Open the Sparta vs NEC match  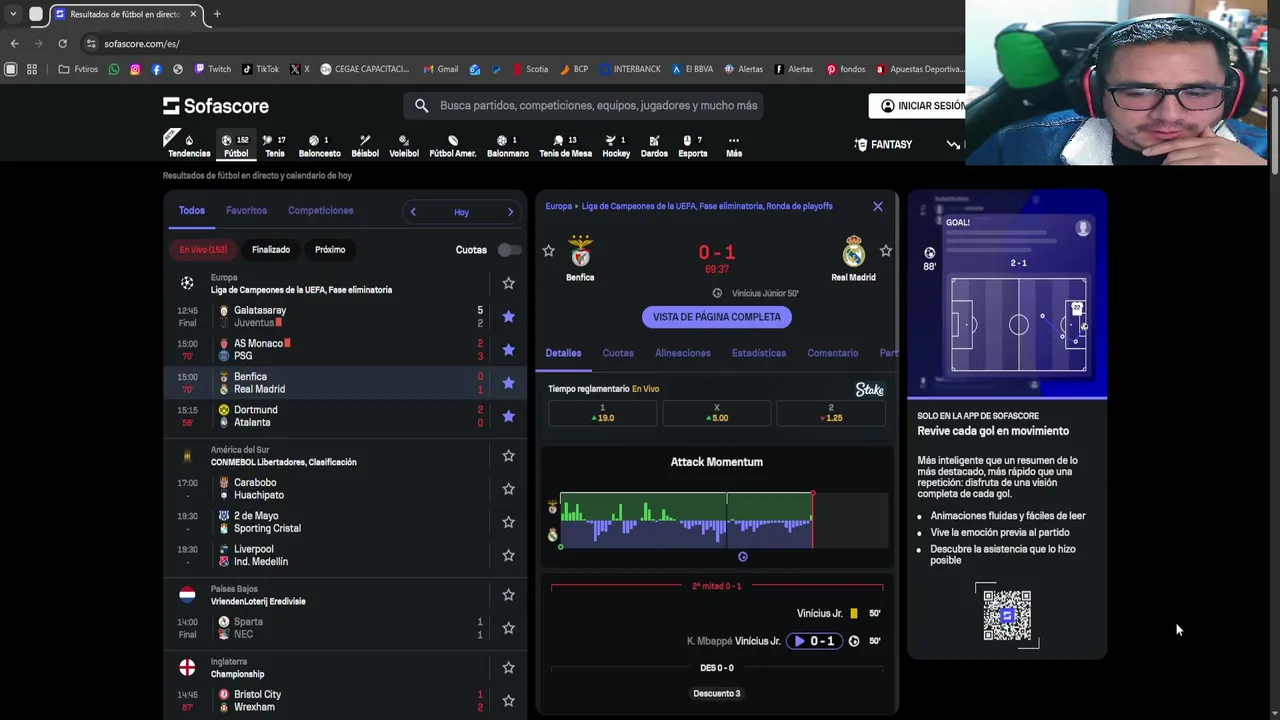(x=345, y=628)
